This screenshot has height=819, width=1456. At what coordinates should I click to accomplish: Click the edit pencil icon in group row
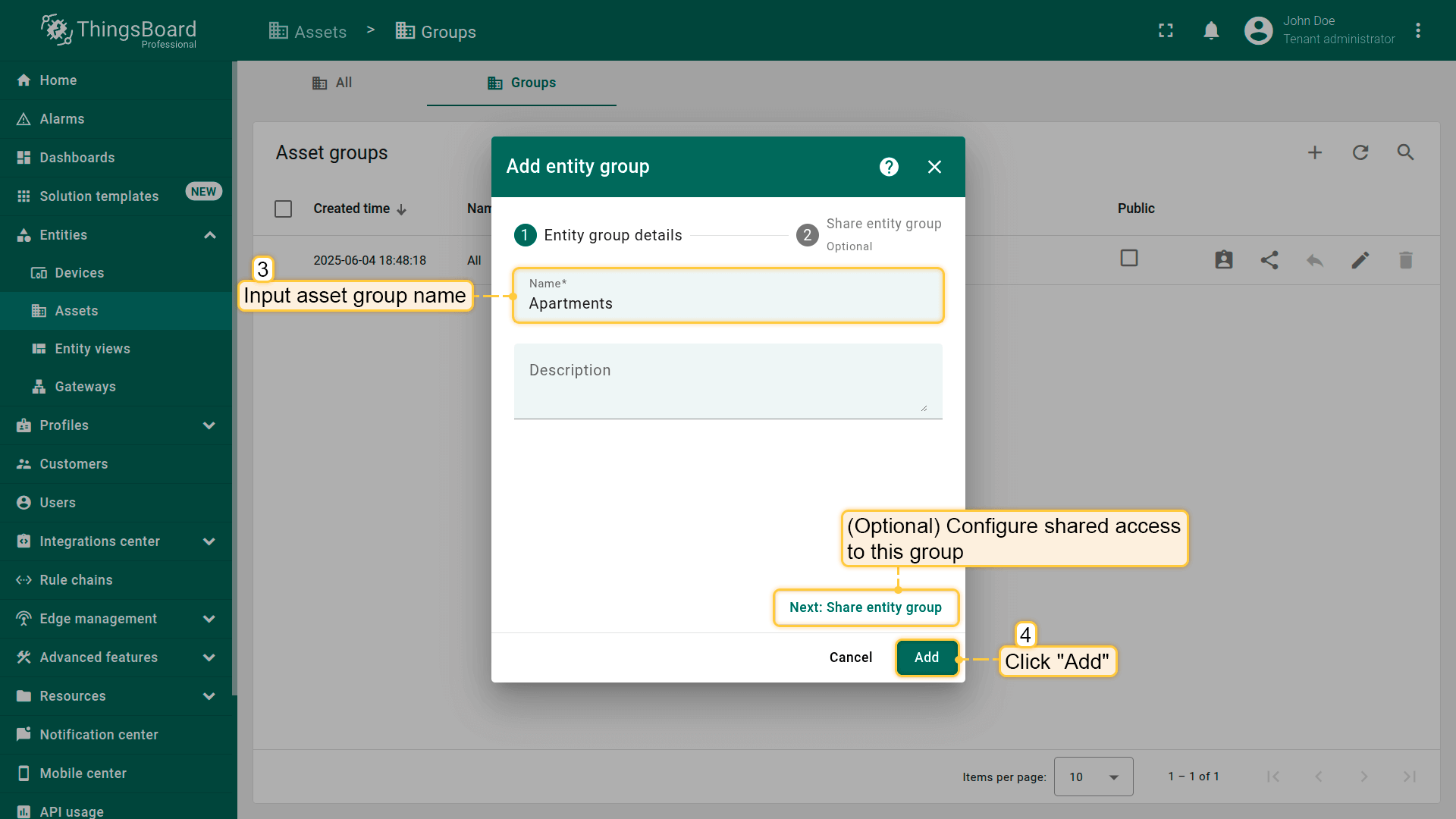coord(1360,260)
